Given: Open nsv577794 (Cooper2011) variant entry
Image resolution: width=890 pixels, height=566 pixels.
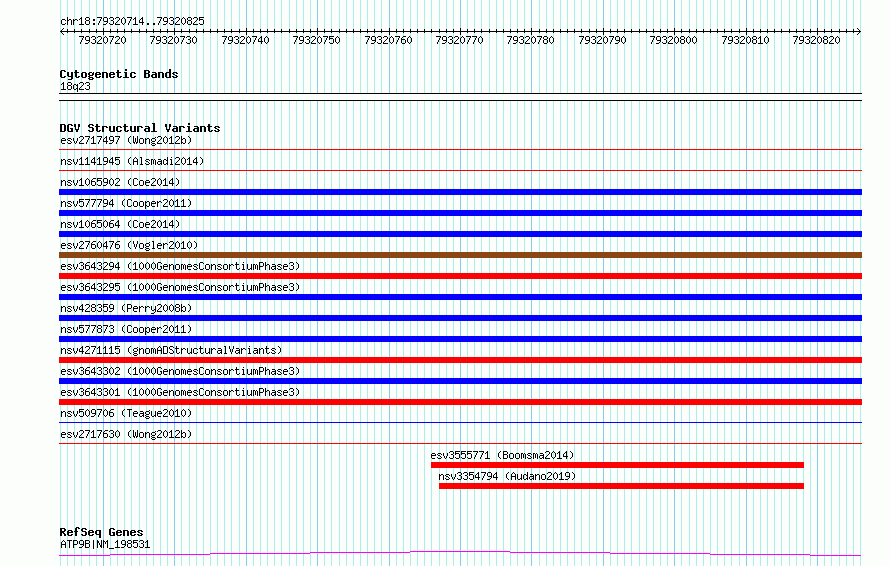Looking at the screenshot, I should 126,203.
